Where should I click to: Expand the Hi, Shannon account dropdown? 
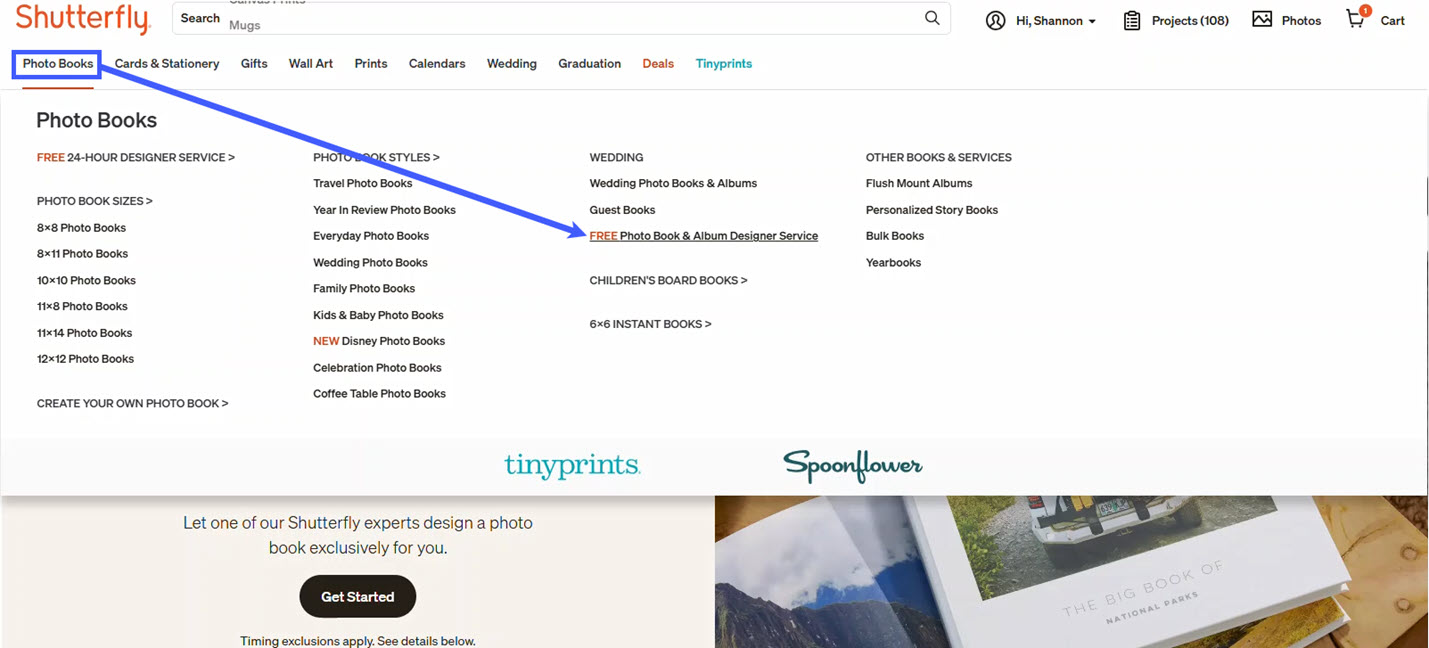tap(1056, 21)
